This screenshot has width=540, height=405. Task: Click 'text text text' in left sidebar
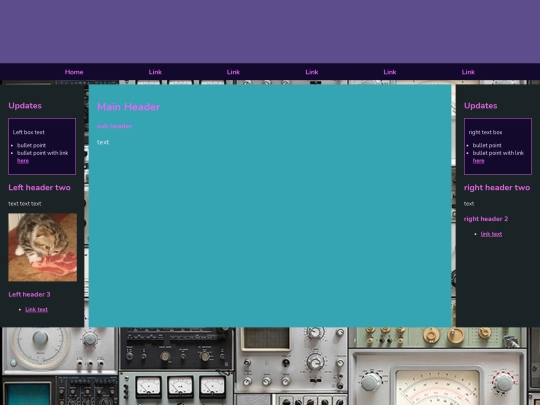click(25, 204)
